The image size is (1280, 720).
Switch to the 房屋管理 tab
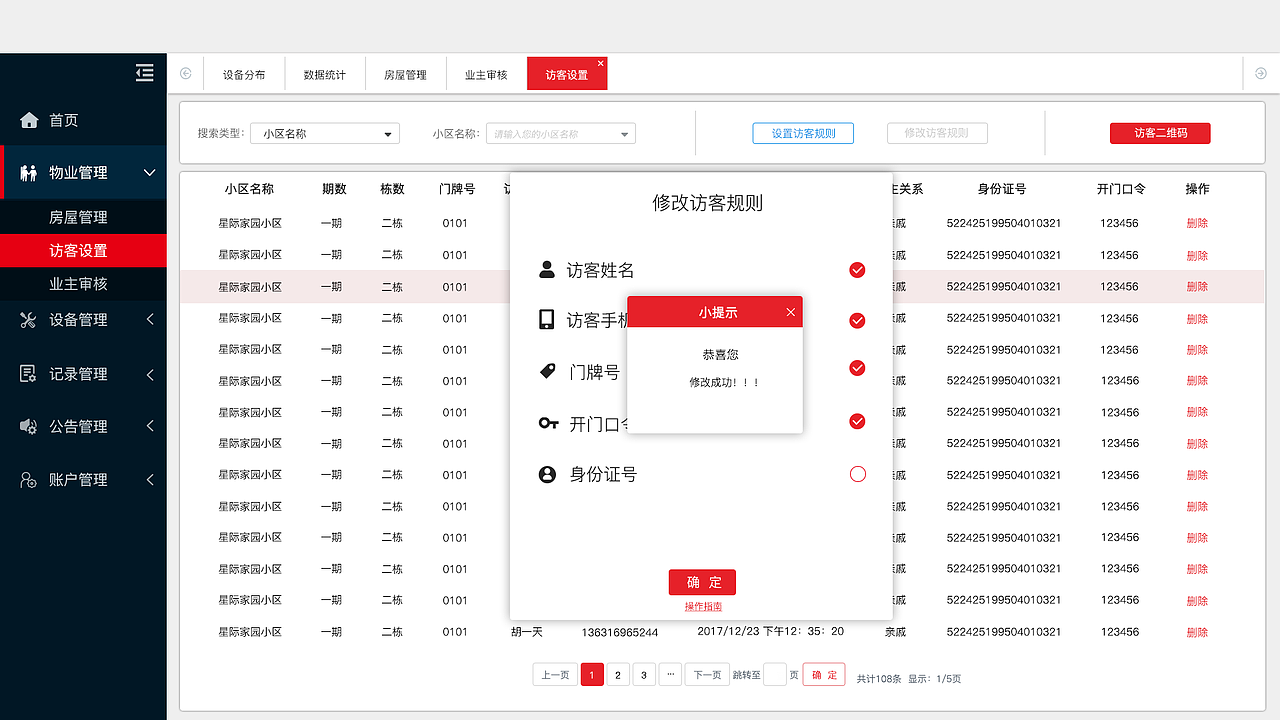pyautogui.click(x=405, y=73)
